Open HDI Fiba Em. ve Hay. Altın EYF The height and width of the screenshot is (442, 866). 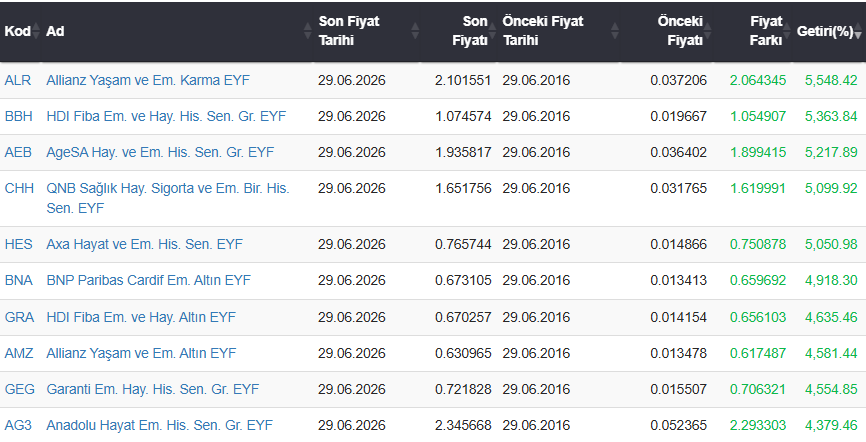click(x=141, y=317)
